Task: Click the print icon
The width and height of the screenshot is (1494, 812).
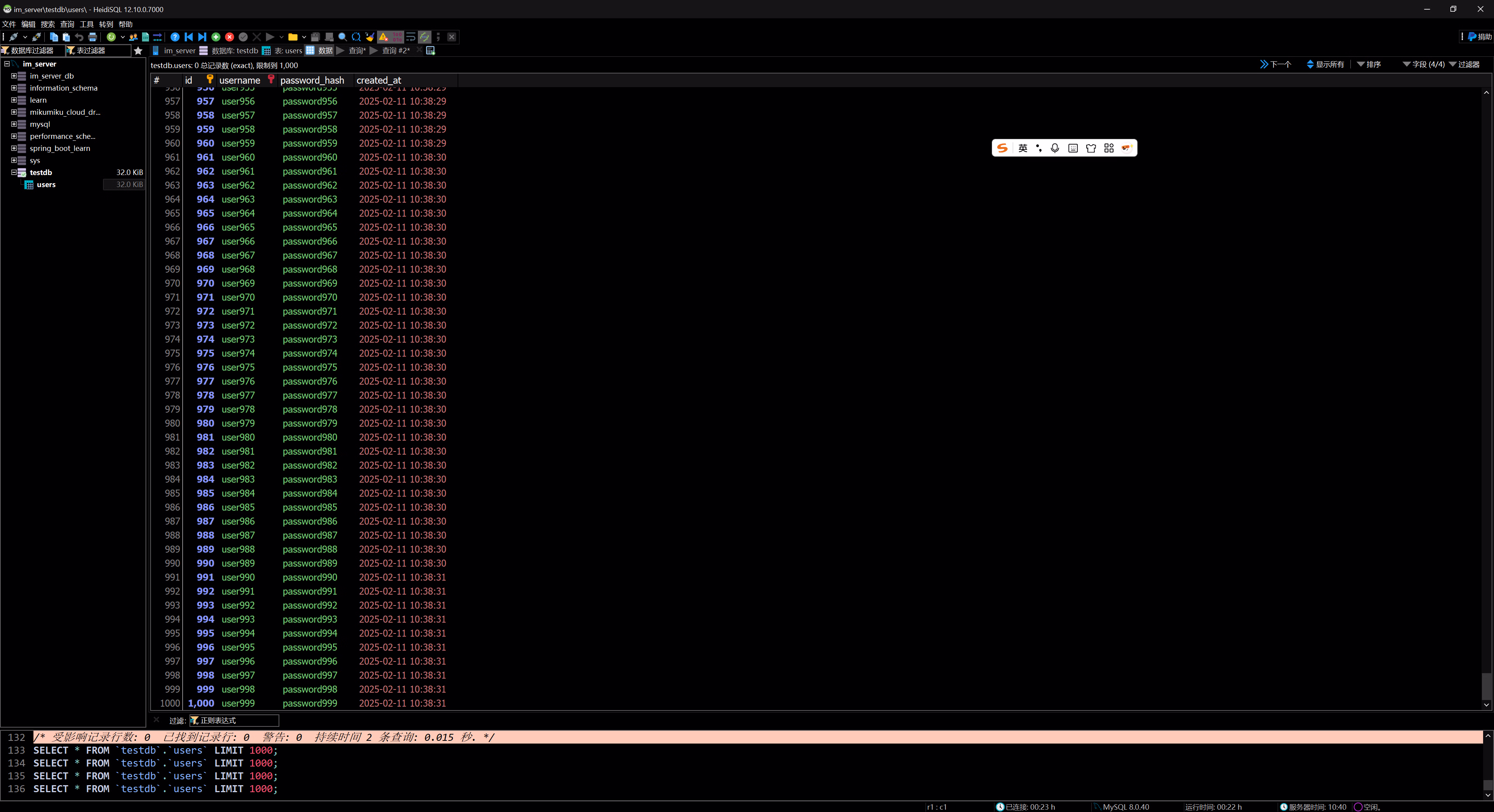Action: click(x=93, y=37)
